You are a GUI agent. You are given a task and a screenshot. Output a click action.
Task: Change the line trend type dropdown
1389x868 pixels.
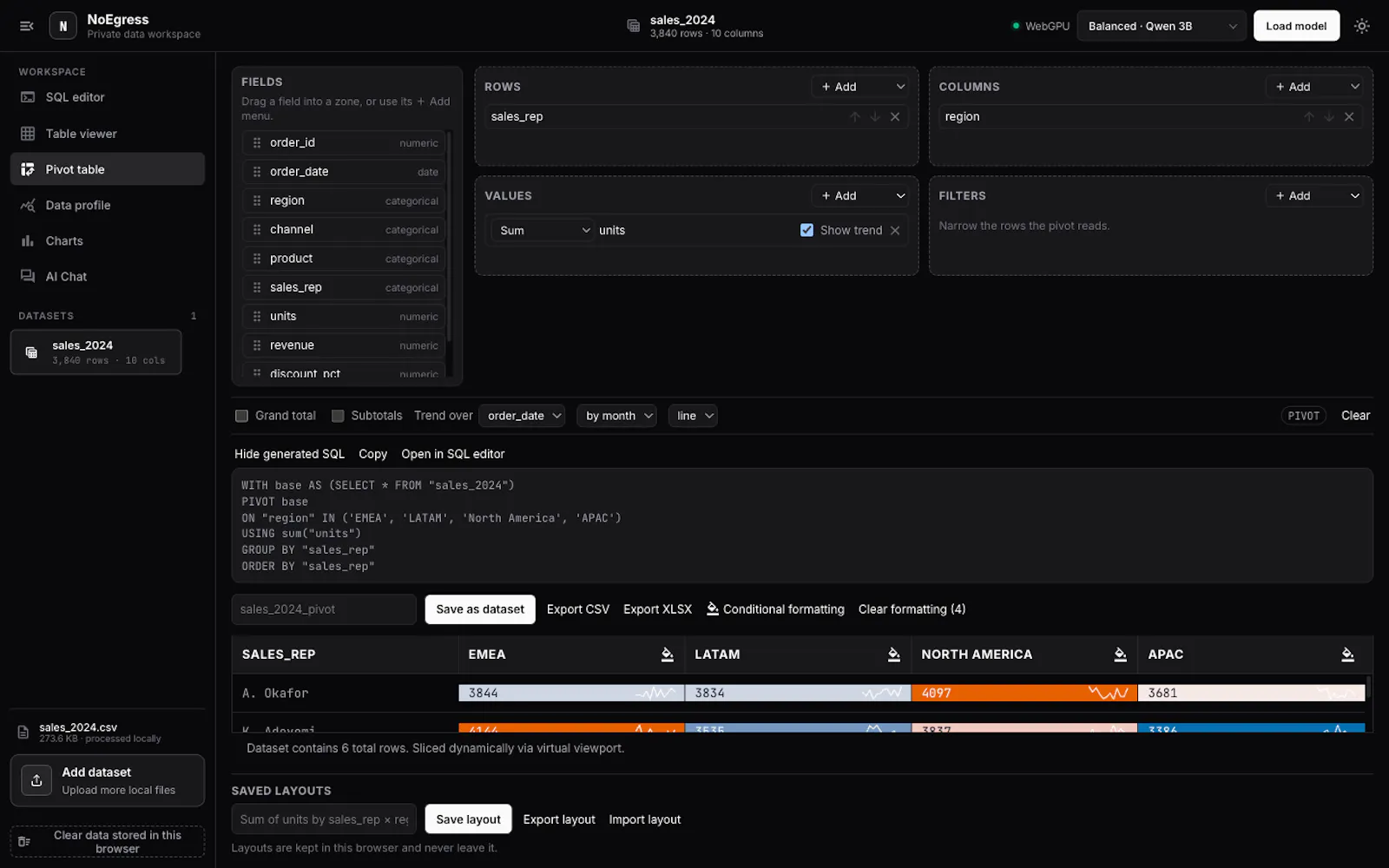click(693, 416)
